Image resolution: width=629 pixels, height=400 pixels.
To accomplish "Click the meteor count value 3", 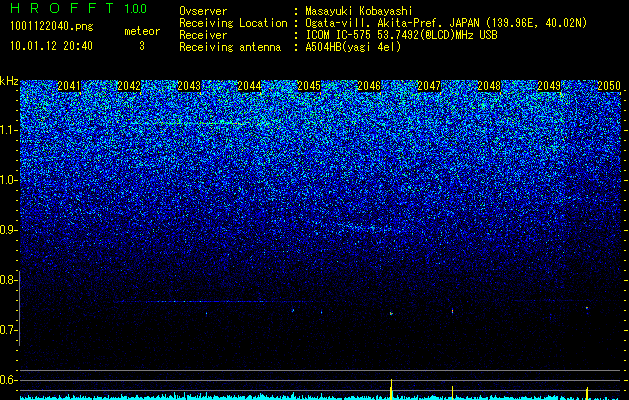I will pyautogui.click(x=142, y=46).
